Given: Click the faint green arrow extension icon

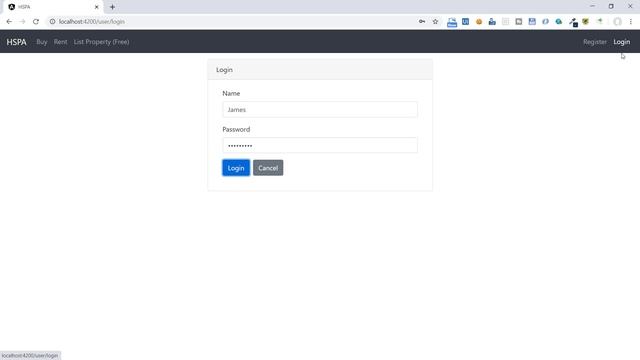Looking at the screenshot, I should [599, 22].
